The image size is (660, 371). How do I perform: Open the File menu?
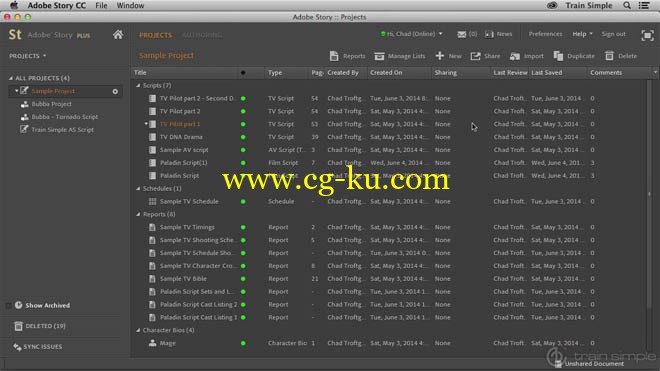101,5
